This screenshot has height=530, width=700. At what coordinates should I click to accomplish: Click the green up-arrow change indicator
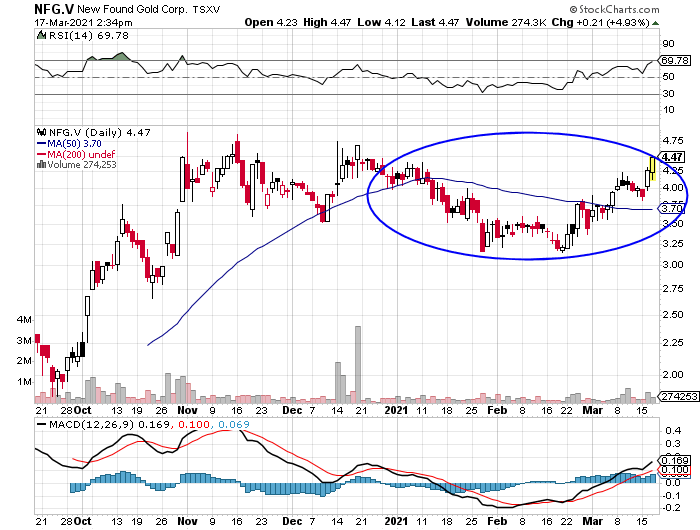click(655, 23)
